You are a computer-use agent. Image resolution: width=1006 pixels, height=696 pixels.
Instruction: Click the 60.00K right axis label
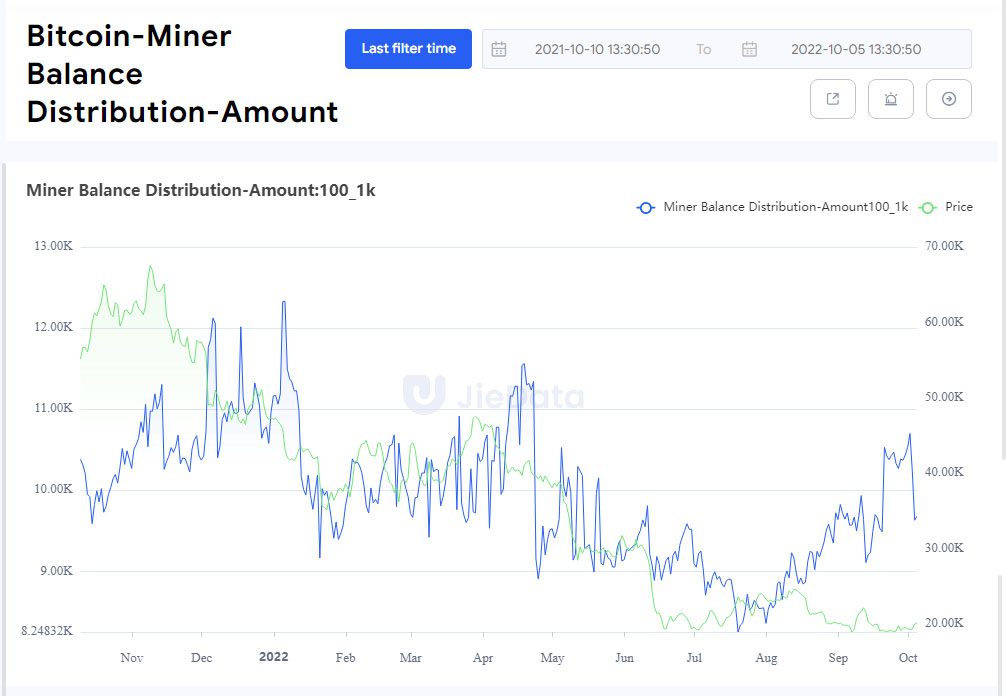pyautogui.click(x=944, y=321)
